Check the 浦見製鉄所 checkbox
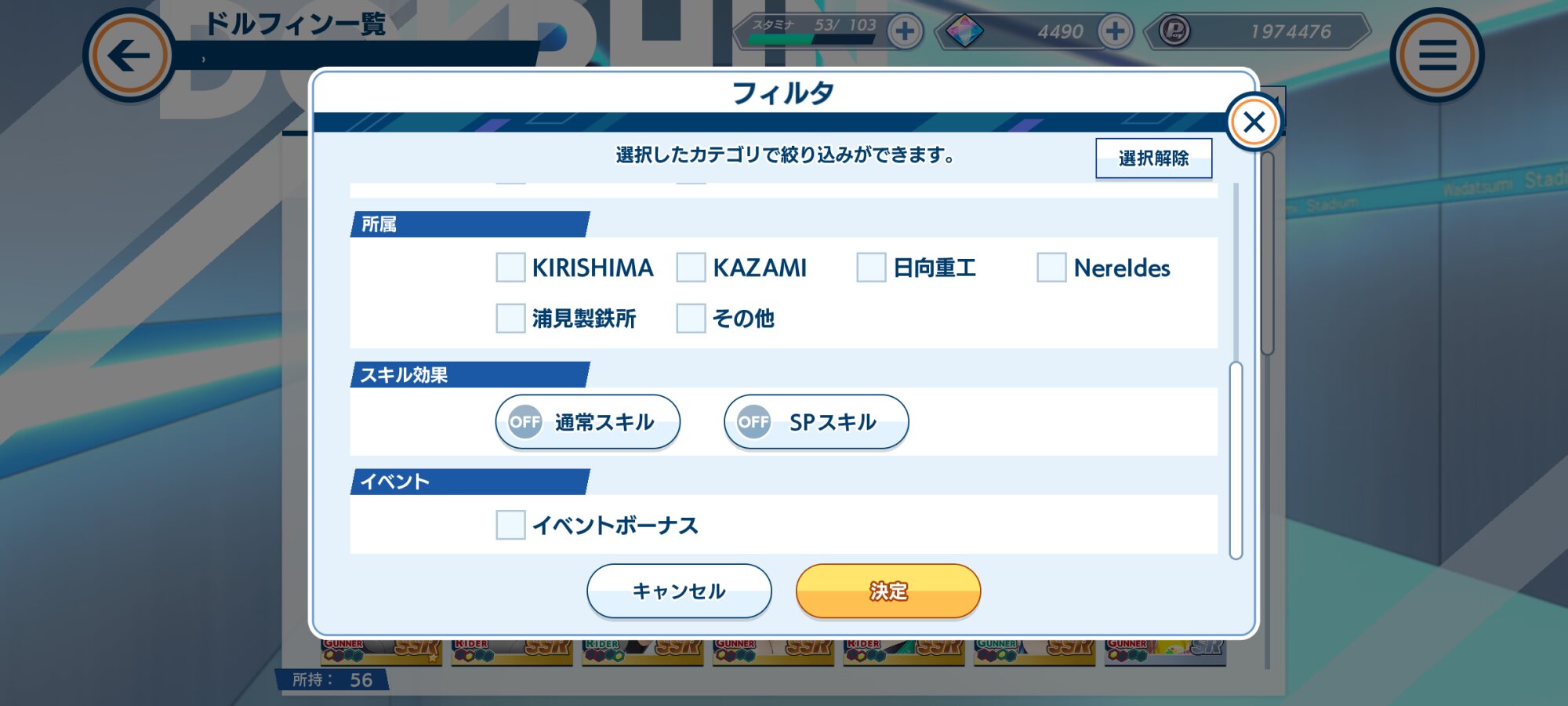This screenshot has width=1568, height=706. [x=510, y=318]
